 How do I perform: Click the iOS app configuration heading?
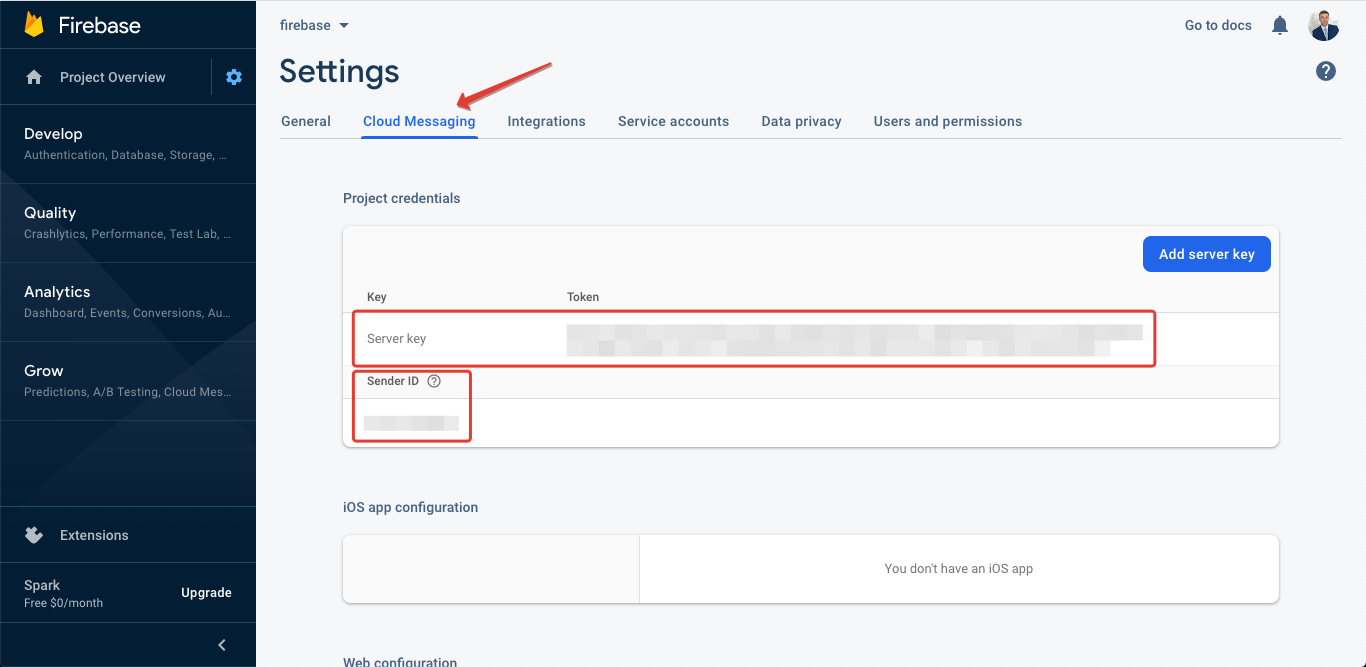[x=411, y=507]
